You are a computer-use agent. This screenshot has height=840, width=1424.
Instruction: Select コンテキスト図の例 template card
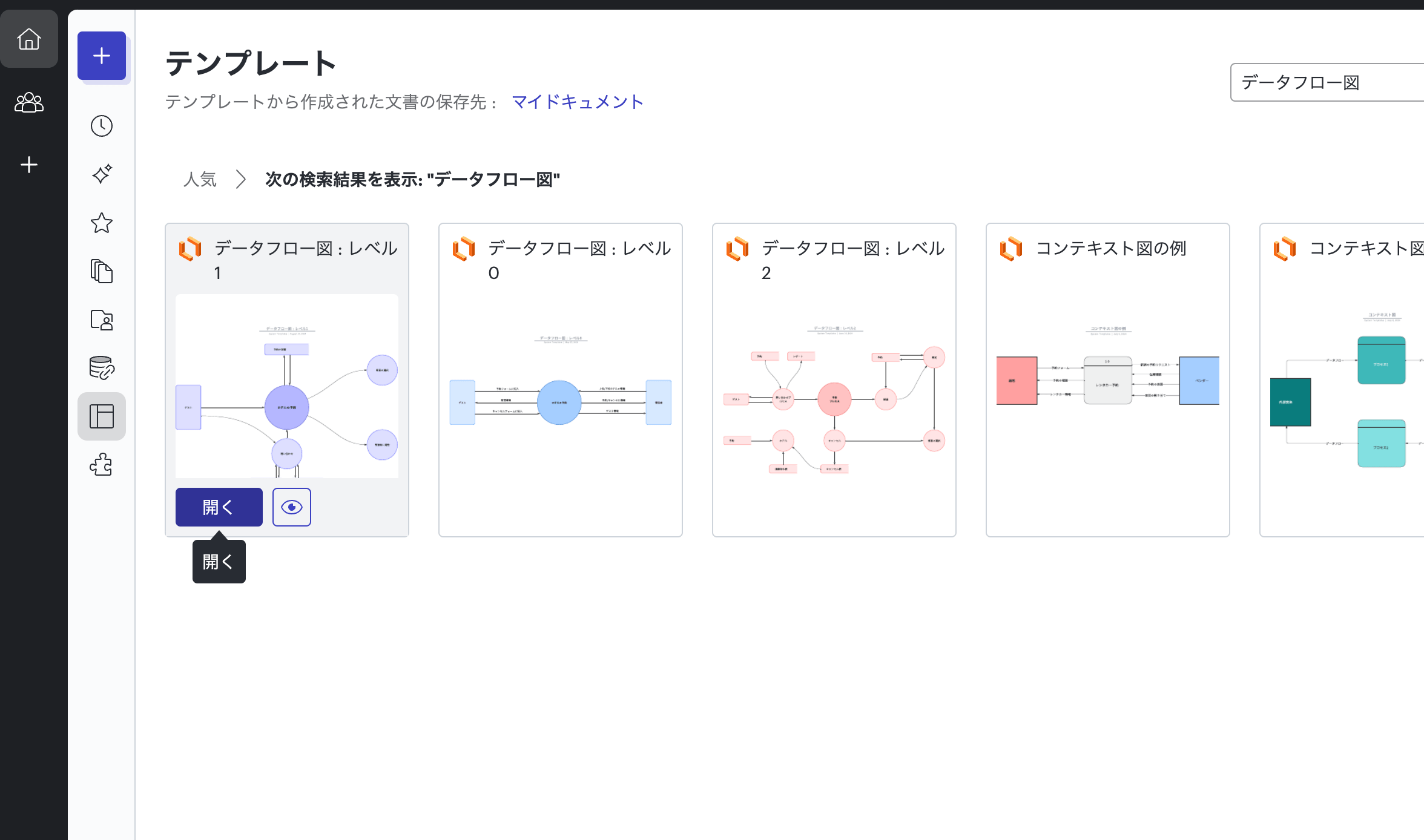[x=1108, y=380]
